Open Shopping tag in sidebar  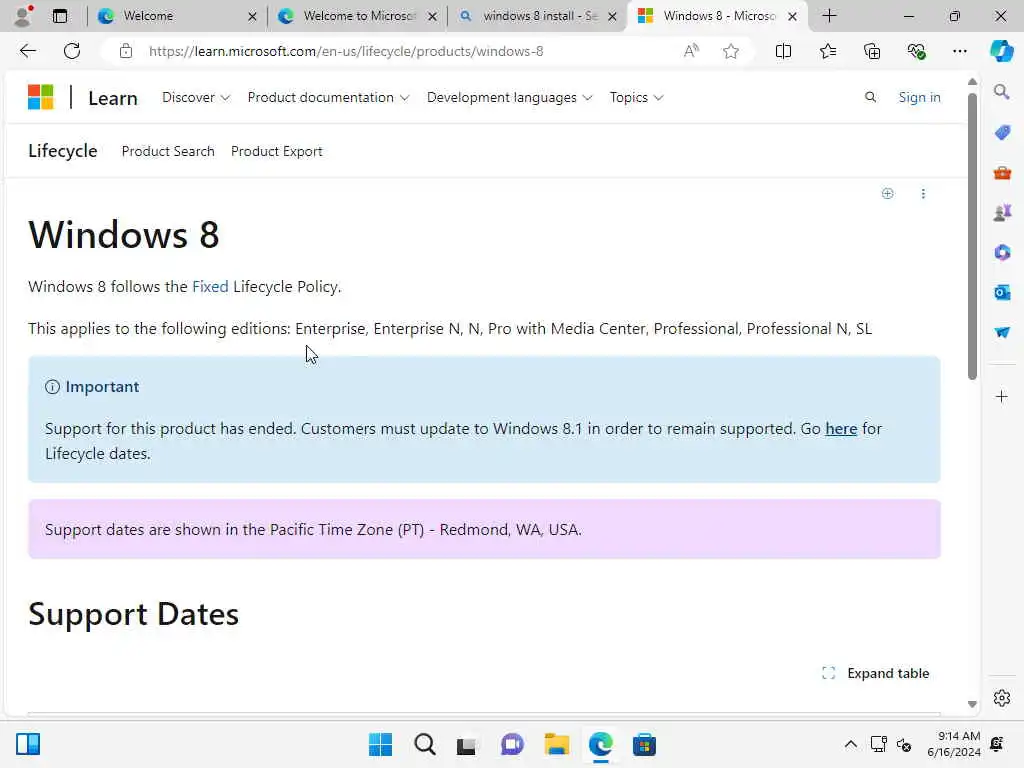coord(1002,133)
